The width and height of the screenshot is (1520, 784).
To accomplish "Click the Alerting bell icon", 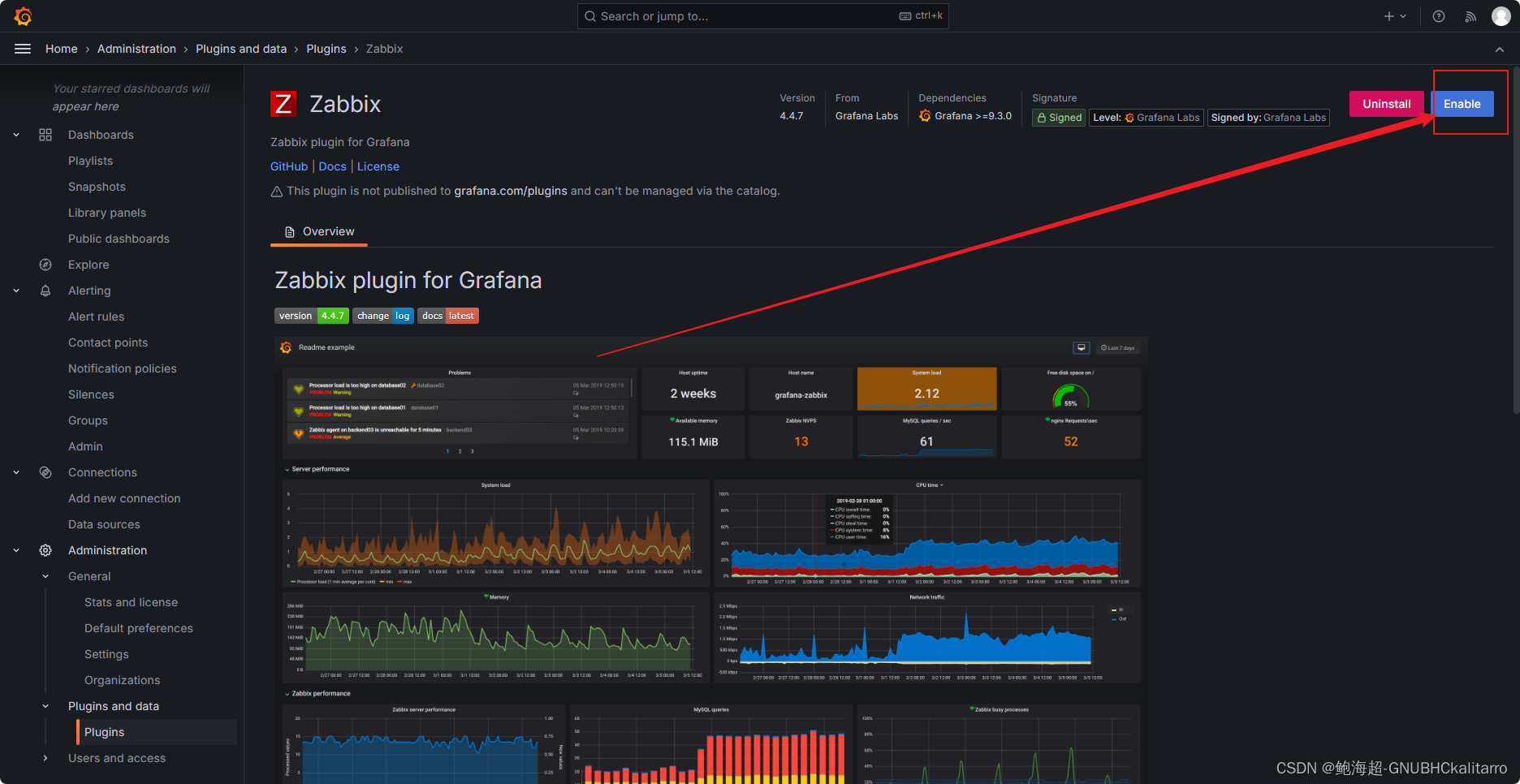I will click(x=45, y=291).
